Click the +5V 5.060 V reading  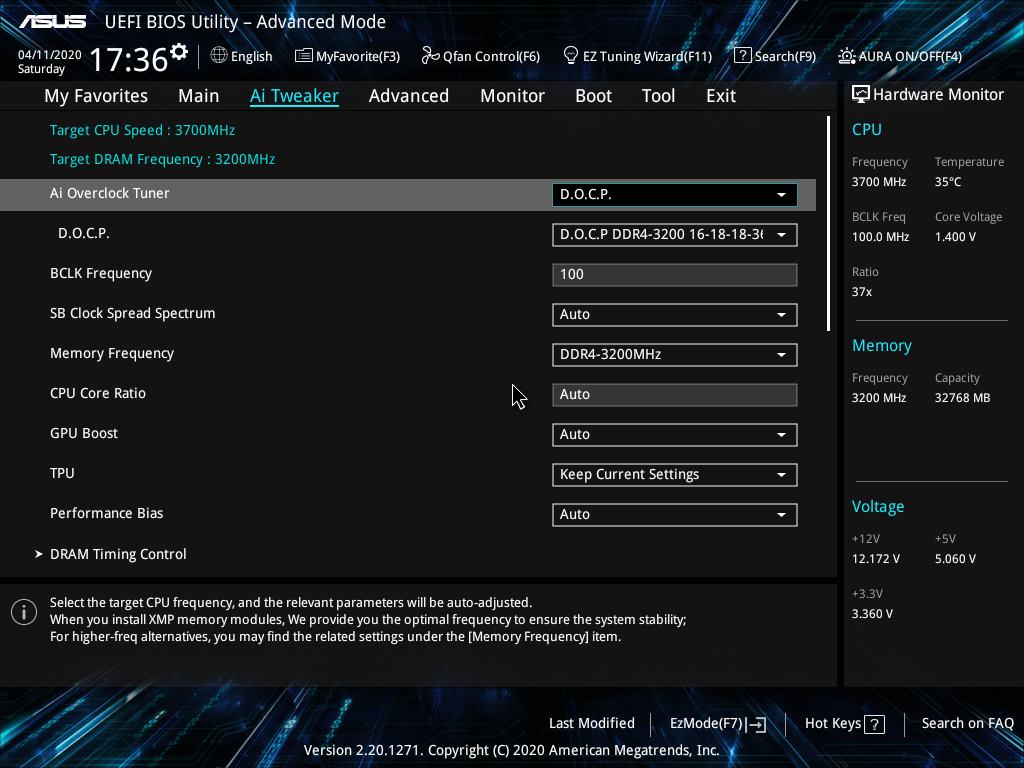(x=955, y=559)
